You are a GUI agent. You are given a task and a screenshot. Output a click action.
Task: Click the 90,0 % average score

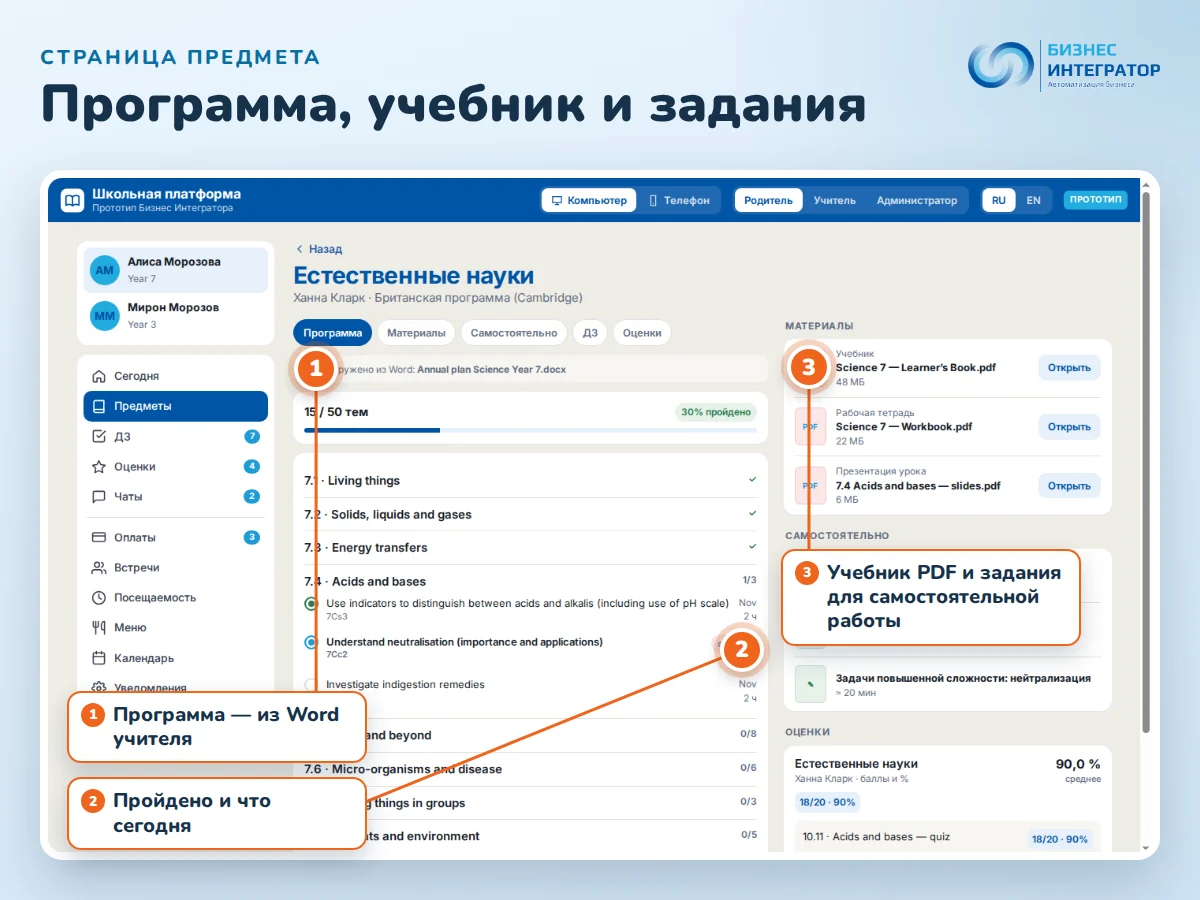click(x=1078, y=764)
